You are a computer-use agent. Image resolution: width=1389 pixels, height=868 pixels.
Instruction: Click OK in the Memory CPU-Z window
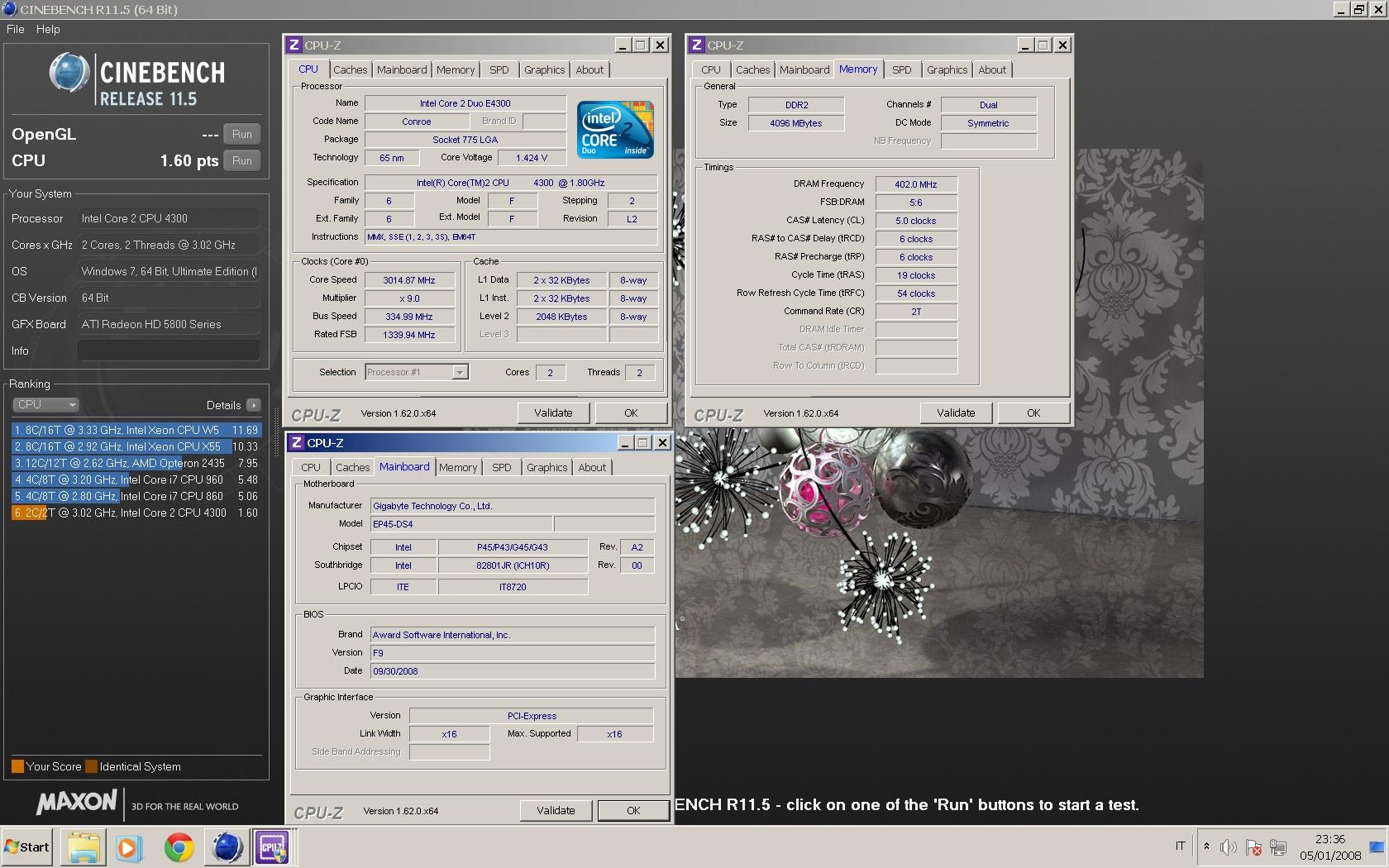pos(1033,413)
